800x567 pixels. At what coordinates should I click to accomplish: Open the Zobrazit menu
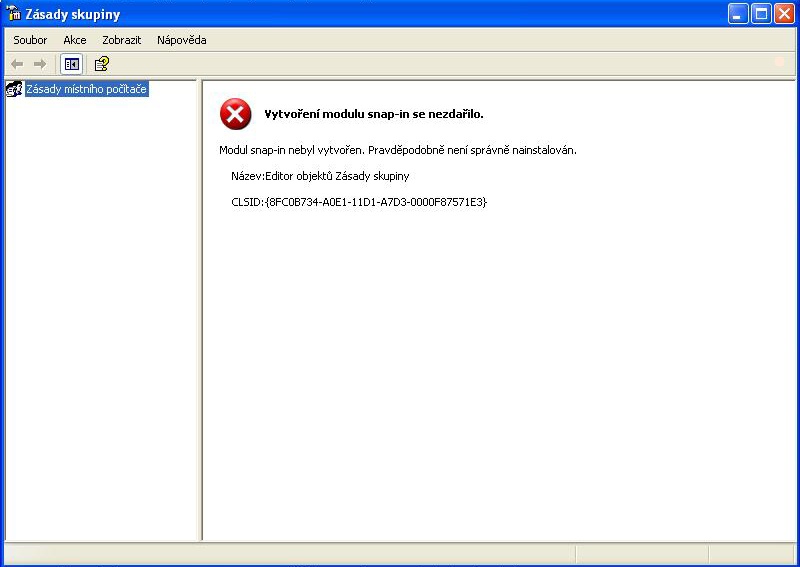click(x=121, y=40)
